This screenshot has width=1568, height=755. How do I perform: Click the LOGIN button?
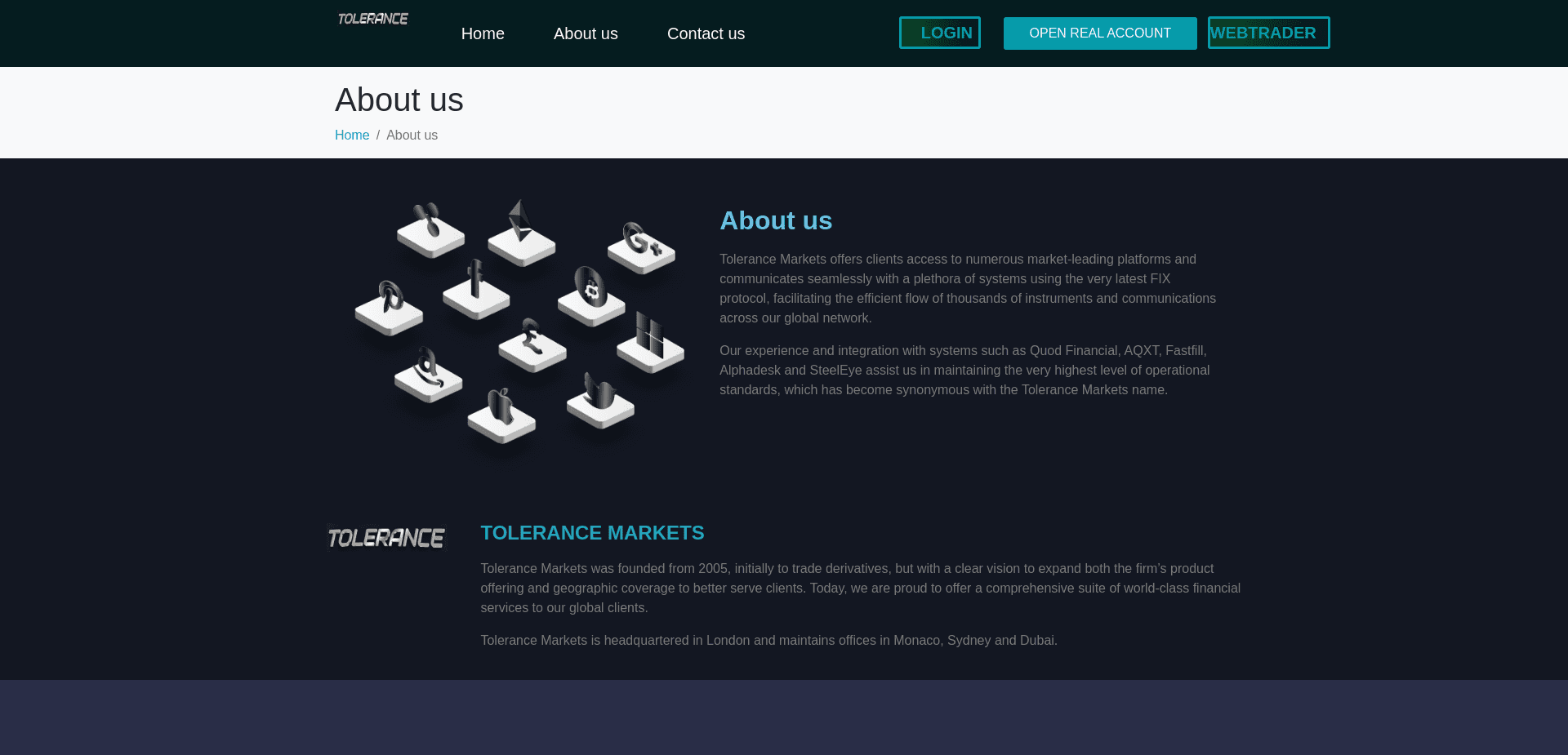coord(939,33)
